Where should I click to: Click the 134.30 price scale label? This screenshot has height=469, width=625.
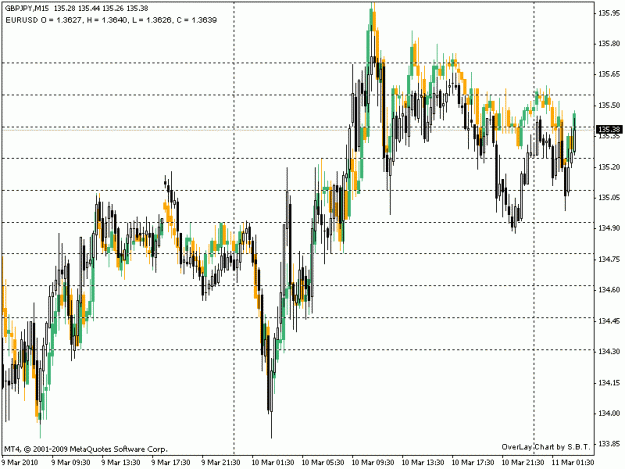click(609, 352)
